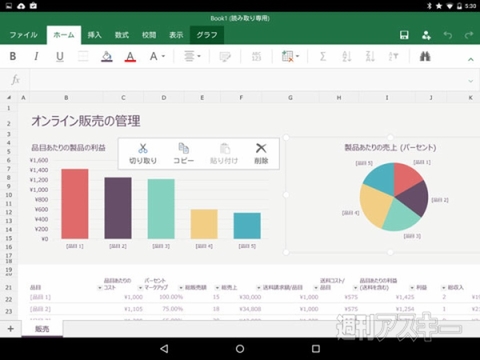Switch to the 数式 tab
This screenshot has width=480, height=360.
pyautogui.click(x=122, y=35)
